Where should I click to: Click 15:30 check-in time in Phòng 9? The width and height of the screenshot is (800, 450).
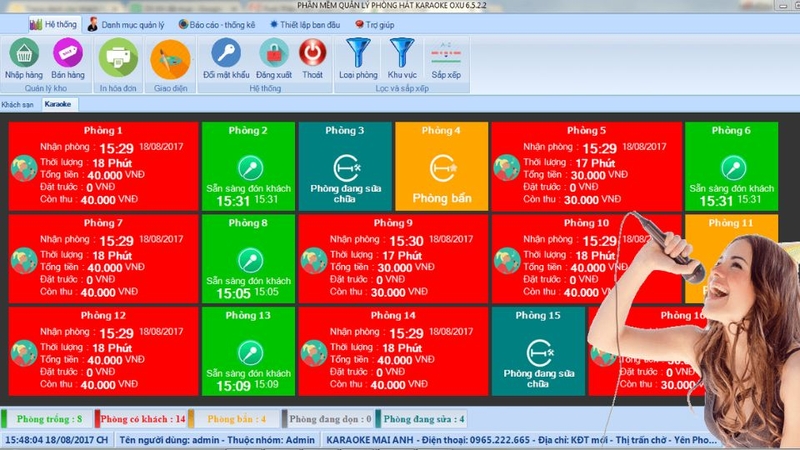[406, 241]
